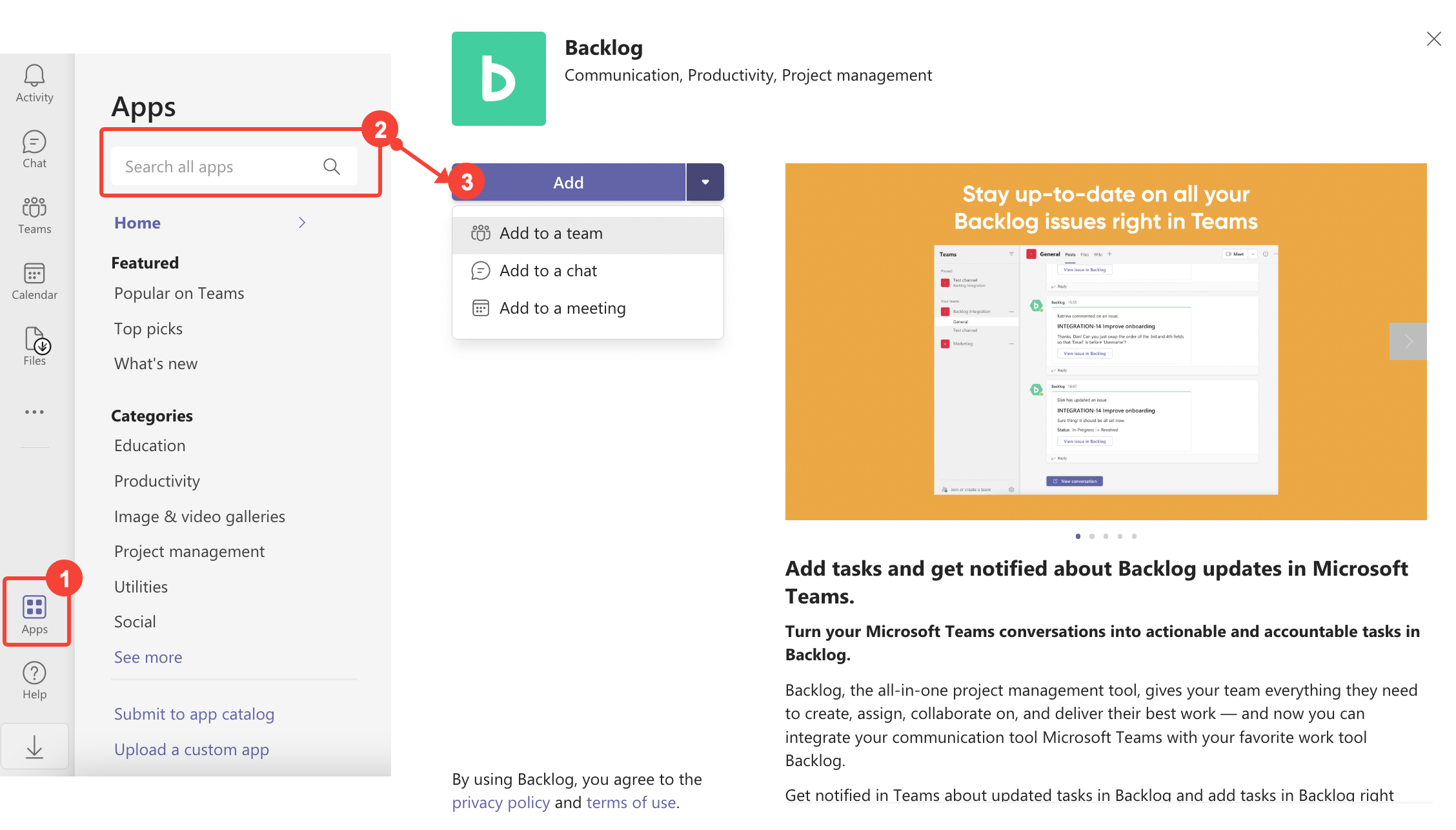The width and height of the screenshot is (1456, 830).
Task: Select the Project management category
Action: (189, 551)
